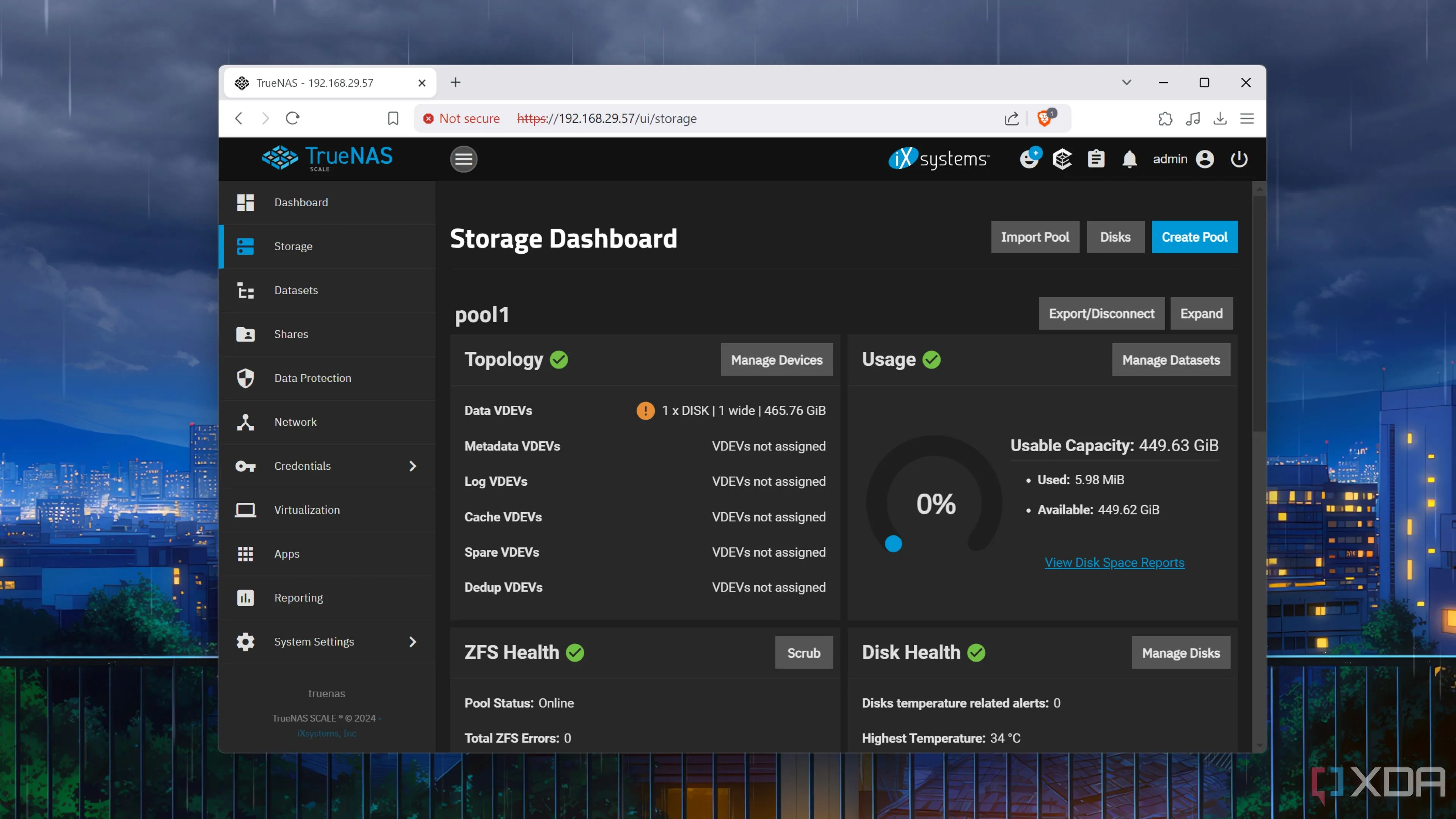Click the admin user account icon

1205,159
